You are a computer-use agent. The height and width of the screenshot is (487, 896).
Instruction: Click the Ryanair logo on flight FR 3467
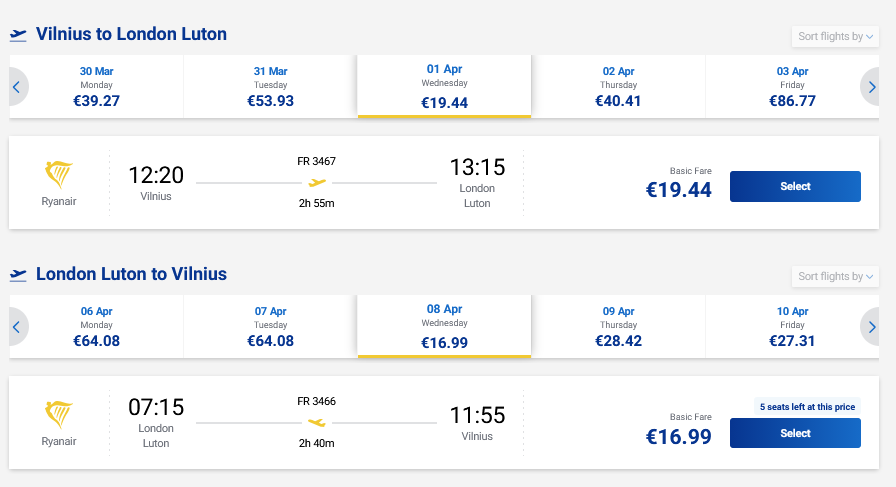(x=60, y=176)
